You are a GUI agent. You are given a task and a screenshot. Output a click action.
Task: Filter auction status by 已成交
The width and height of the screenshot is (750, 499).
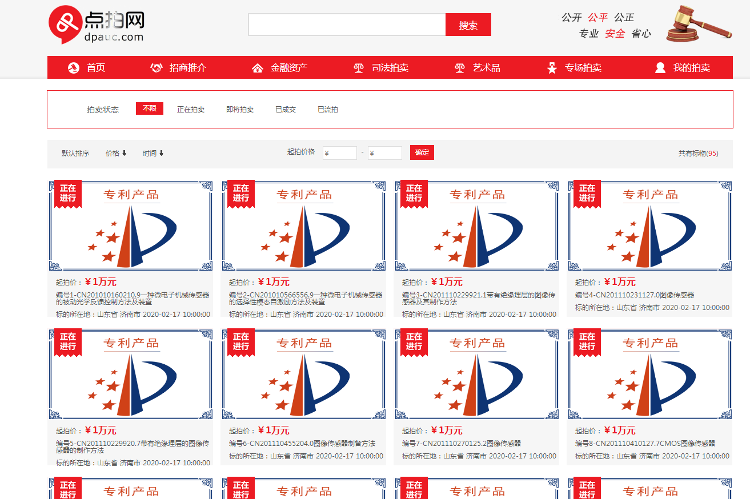tap(286, 110)
